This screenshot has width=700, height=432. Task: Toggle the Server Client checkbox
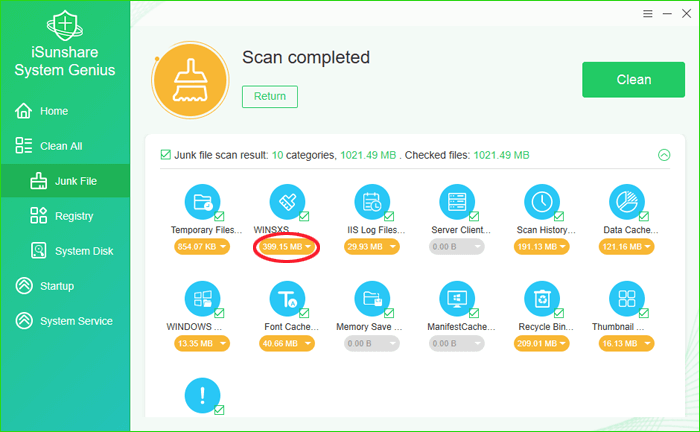point(474,216)
